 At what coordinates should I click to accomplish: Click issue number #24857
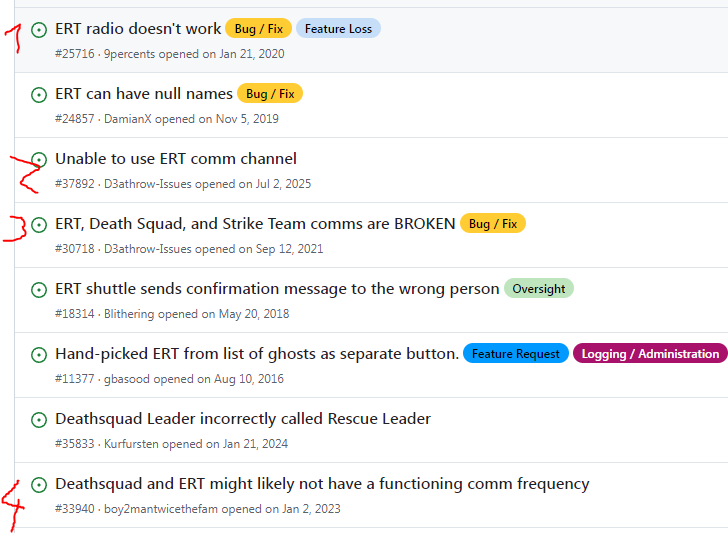coord(75,119)
